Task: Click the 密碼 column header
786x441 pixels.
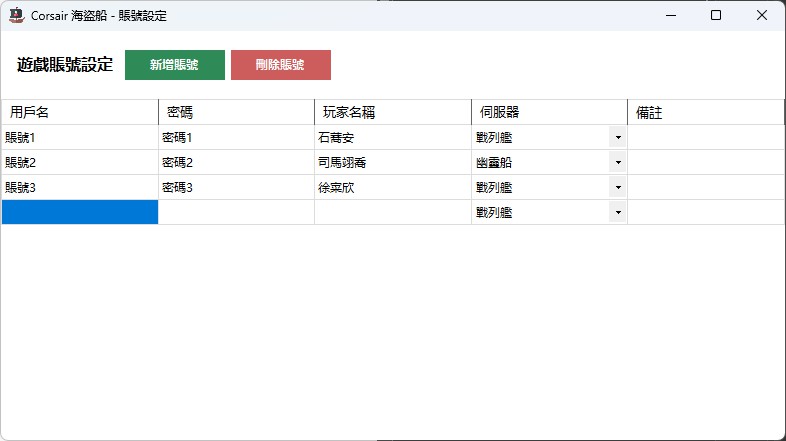Action: tap(236, 112)
